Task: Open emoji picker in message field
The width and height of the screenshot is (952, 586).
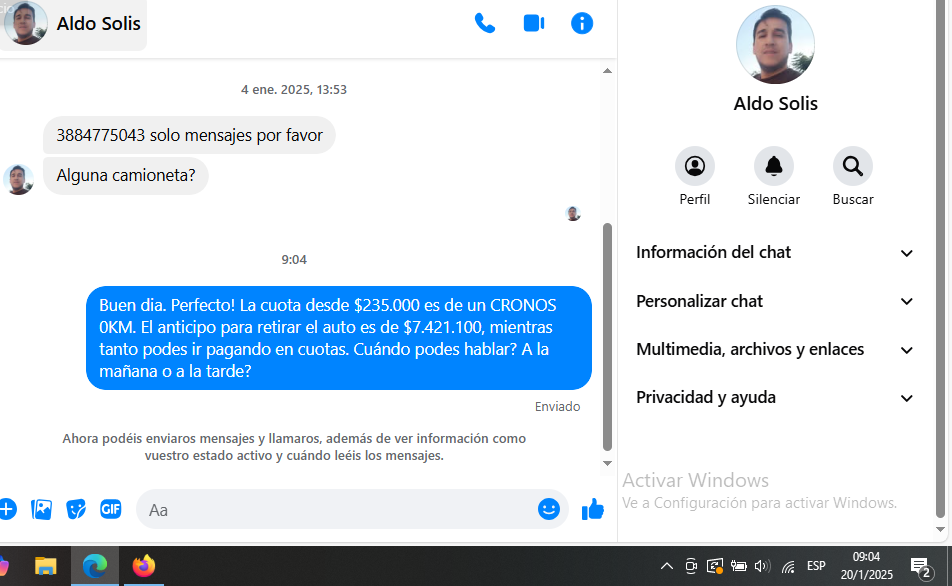Action: (x=548, y=509)
